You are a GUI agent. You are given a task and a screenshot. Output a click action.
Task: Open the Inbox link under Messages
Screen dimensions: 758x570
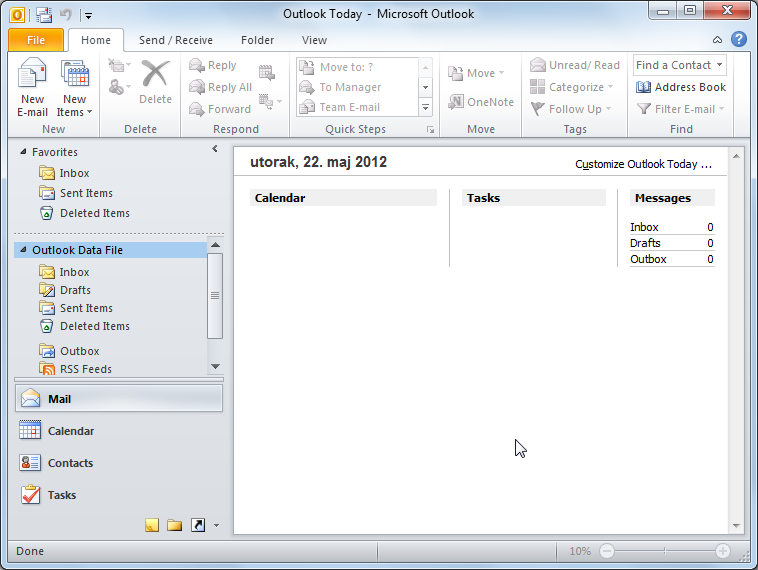tap(644, 227)
